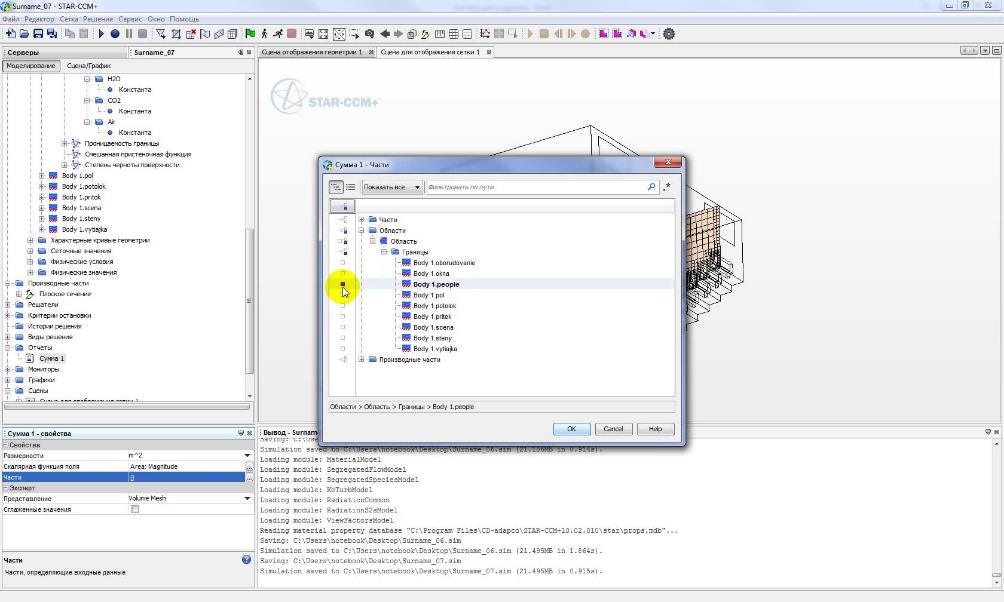Click the gear settings icon in the toolbar
This screenshot has width=1004, height=602.
coord(669,33)
